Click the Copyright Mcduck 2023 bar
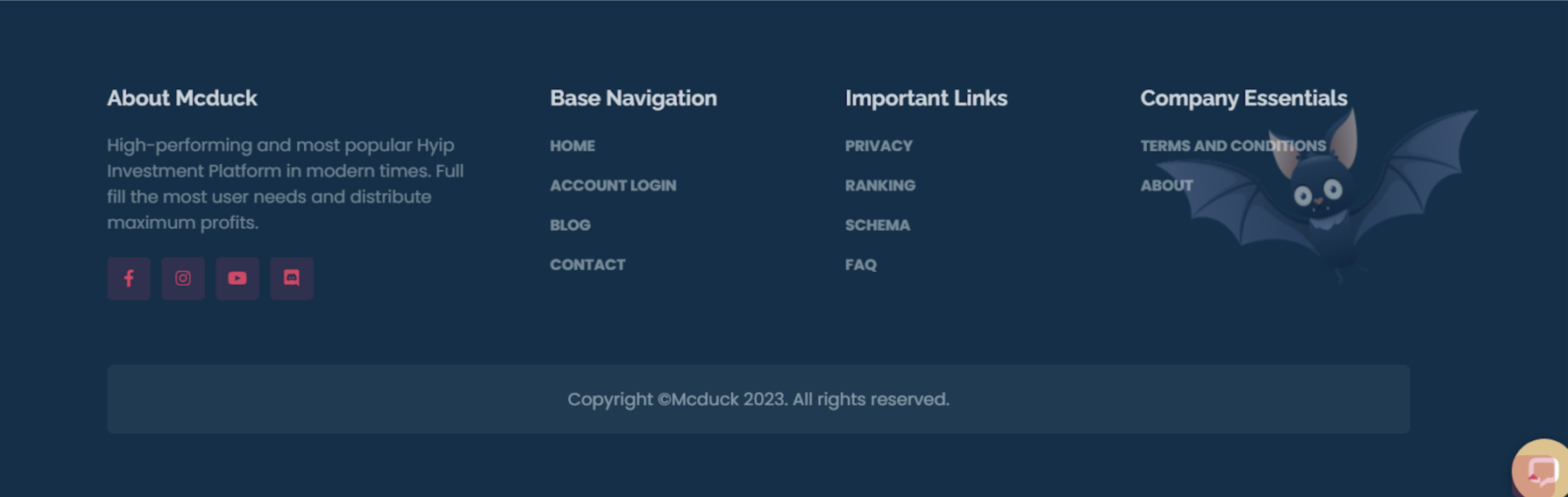 click(759, 399)
